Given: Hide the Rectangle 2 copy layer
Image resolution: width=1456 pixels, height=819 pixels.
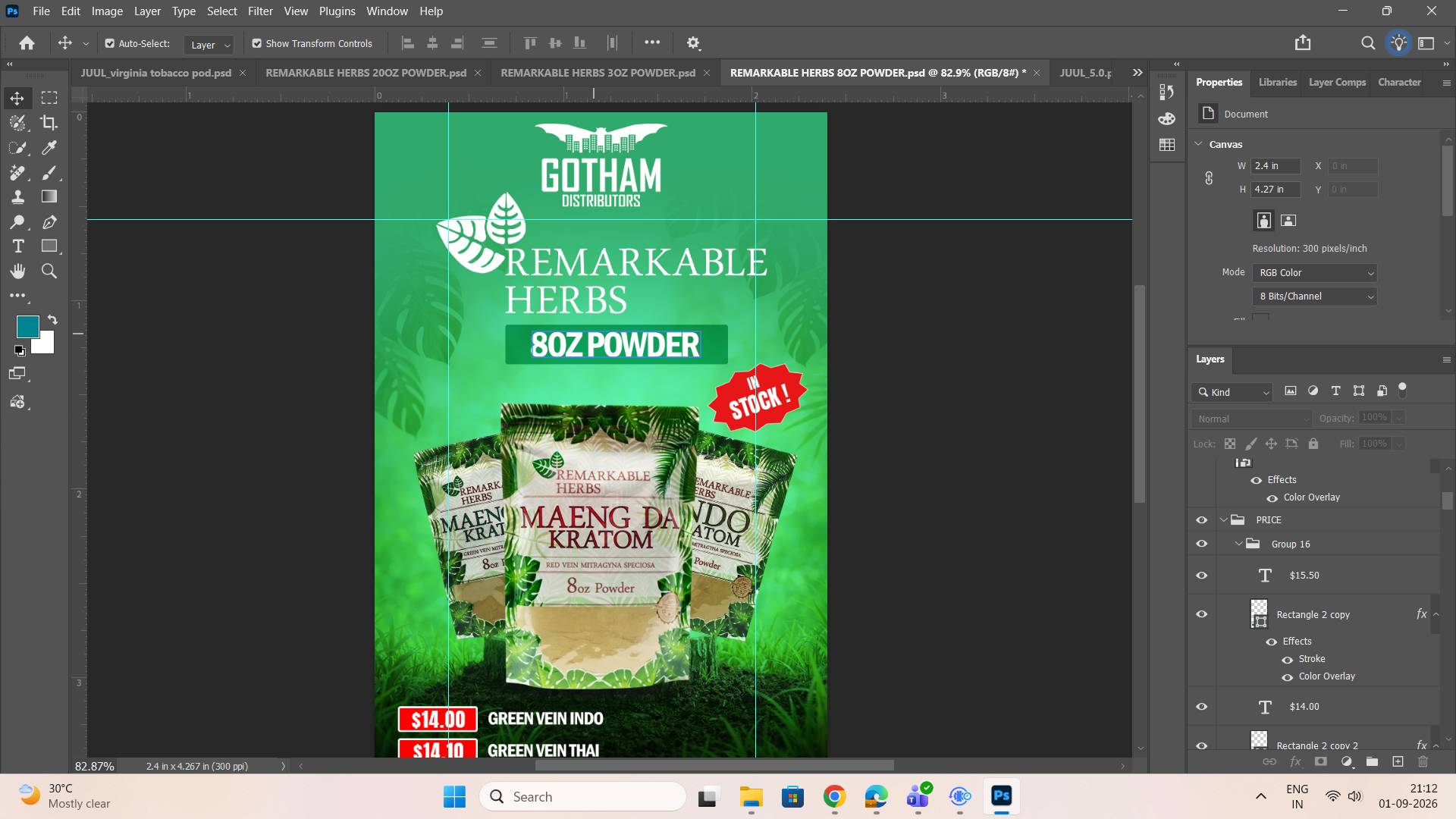Looking at the screenshot, I should (1202, 614).
